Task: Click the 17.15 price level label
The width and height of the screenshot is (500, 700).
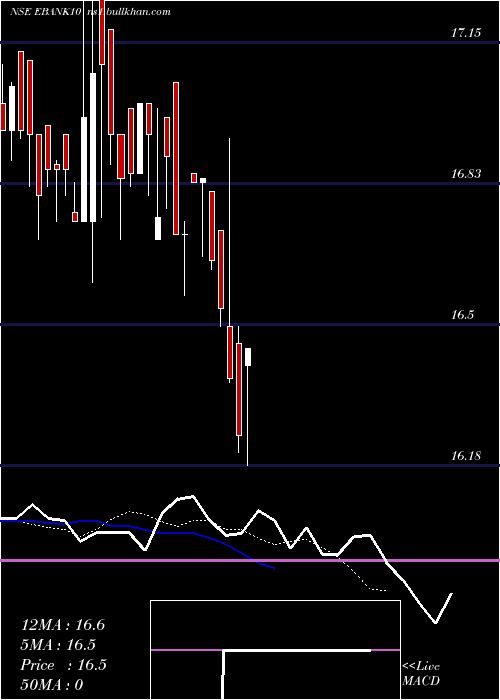Action: (466, 33)
